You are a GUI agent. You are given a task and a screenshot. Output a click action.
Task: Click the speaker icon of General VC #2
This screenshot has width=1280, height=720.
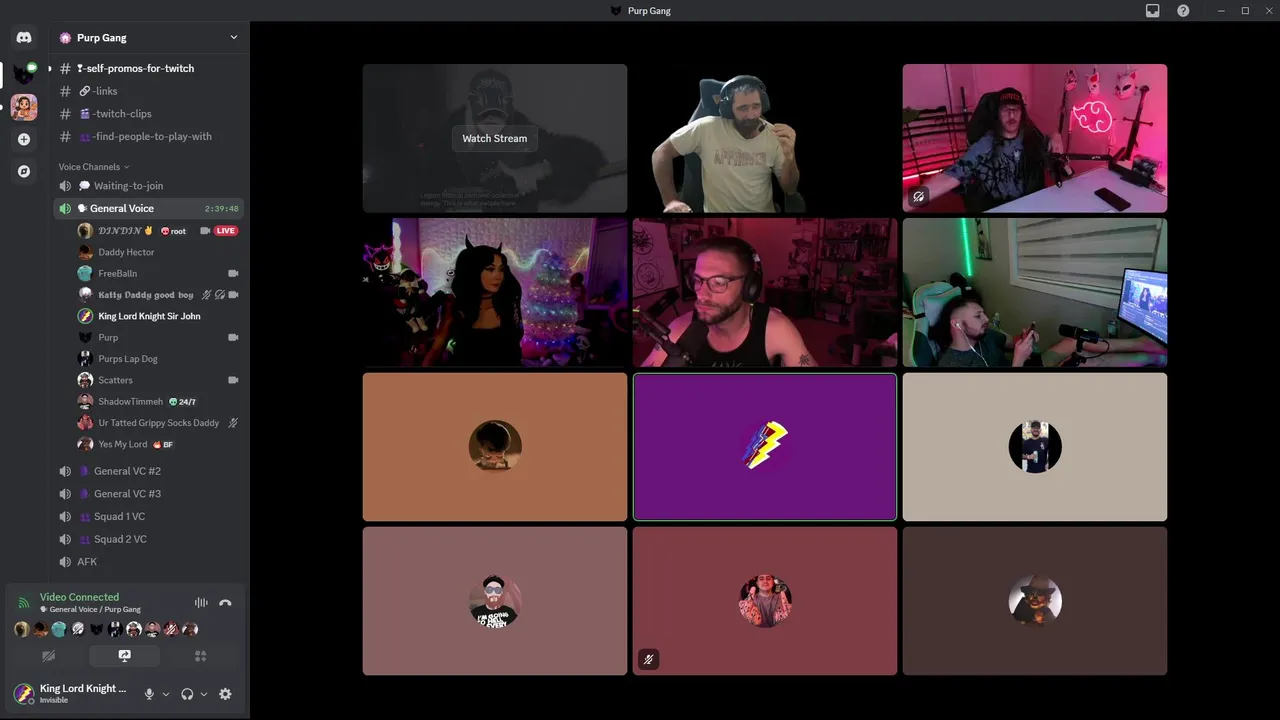tap(65, 471)
